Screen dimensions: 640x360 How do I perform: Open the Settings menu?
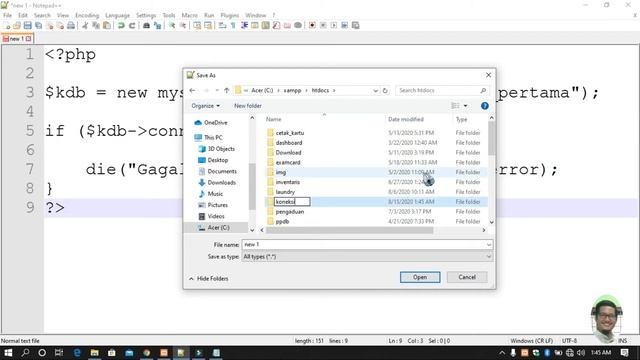click(146, 15)
